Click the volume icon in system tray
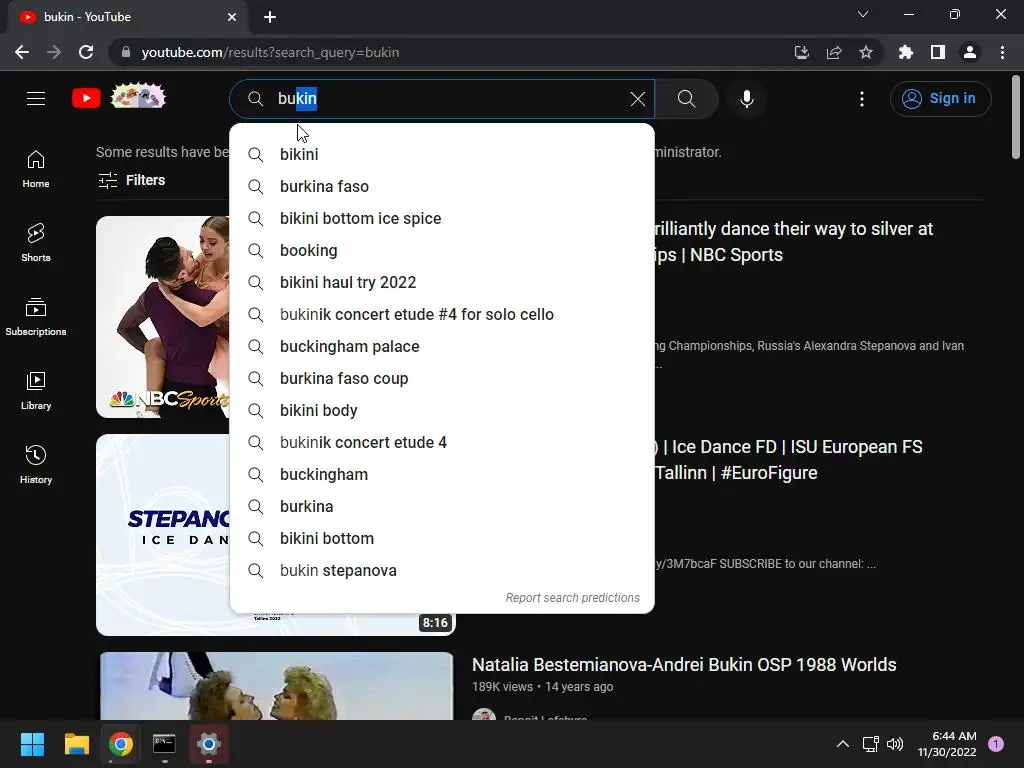This screenshot has width=1024, height=768. 895,744
